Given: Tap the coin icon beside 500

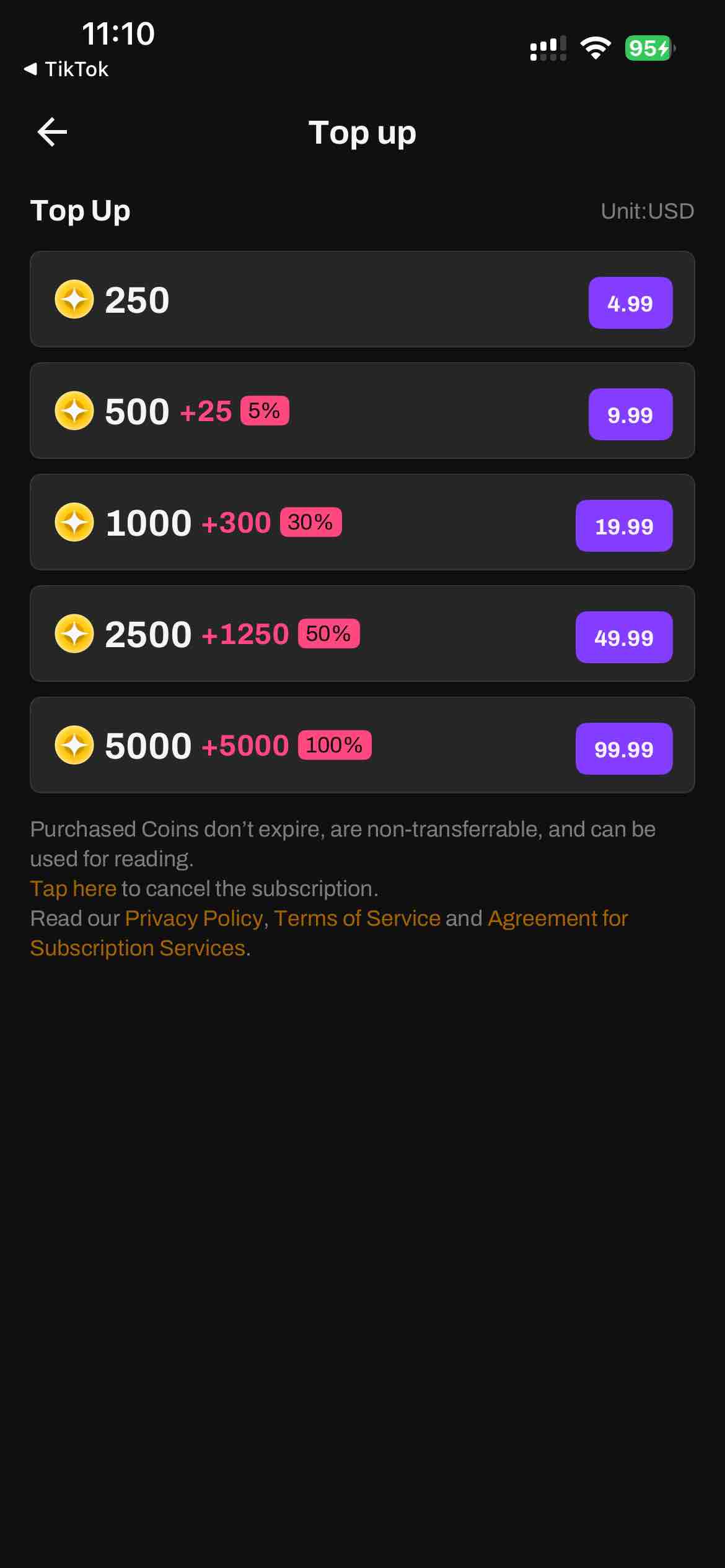Looking at the screenshot, I should pos(74,411).
